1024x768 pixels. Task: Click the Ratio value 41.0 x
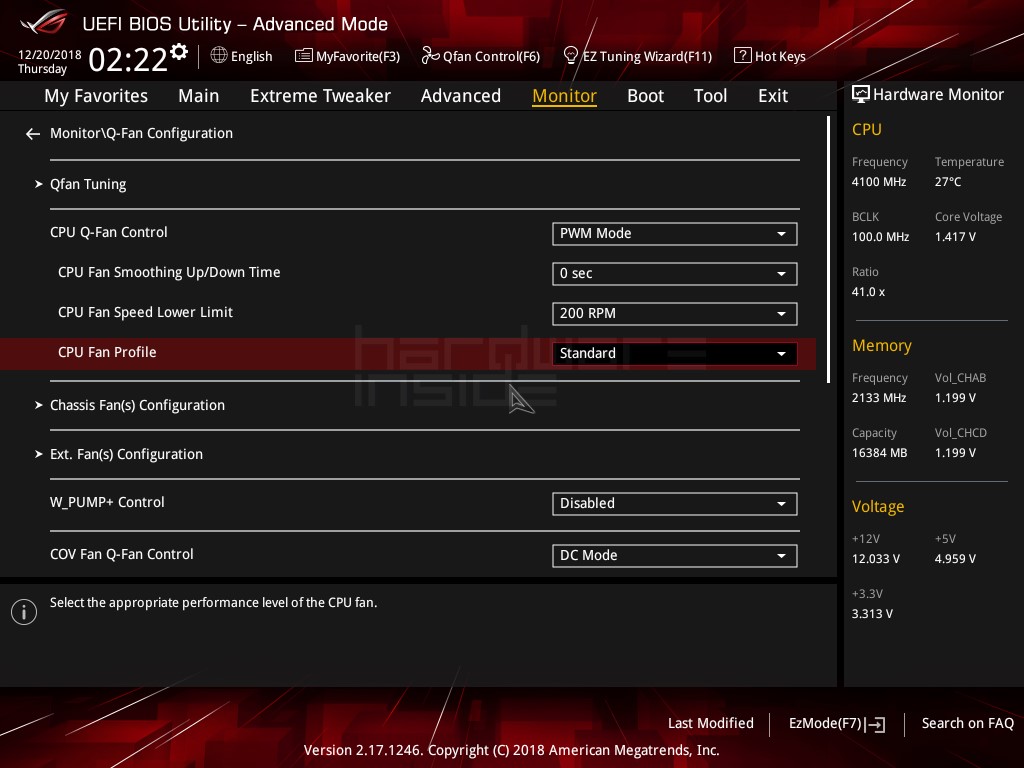coord(869,292)
